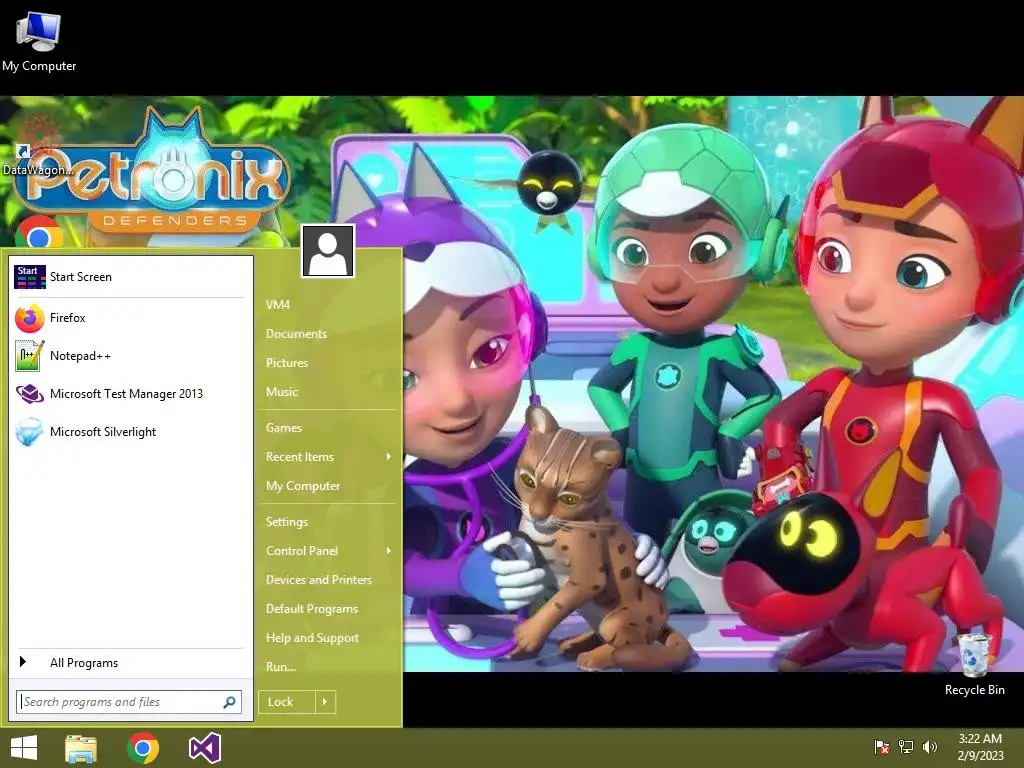The image size is (1024, 768).
Task: Expand the Control Panel submenu arrow
Action: (389, 551)
